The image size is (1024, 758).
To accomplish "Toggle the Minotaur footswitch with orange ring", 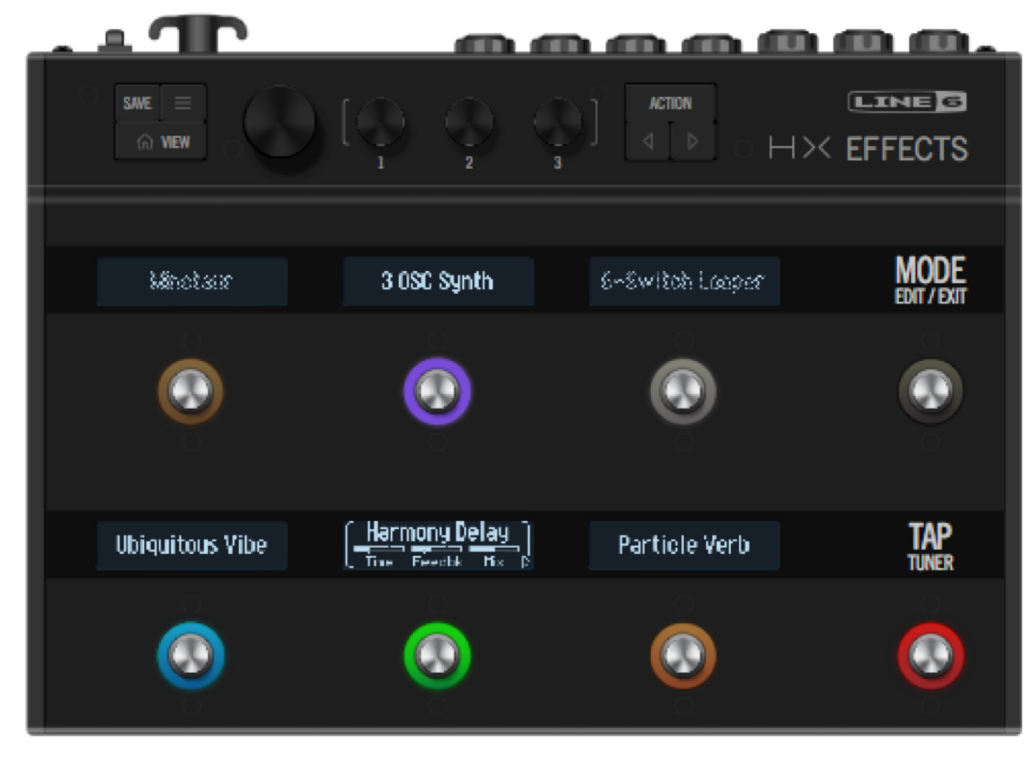I will (x=191, y=392).
